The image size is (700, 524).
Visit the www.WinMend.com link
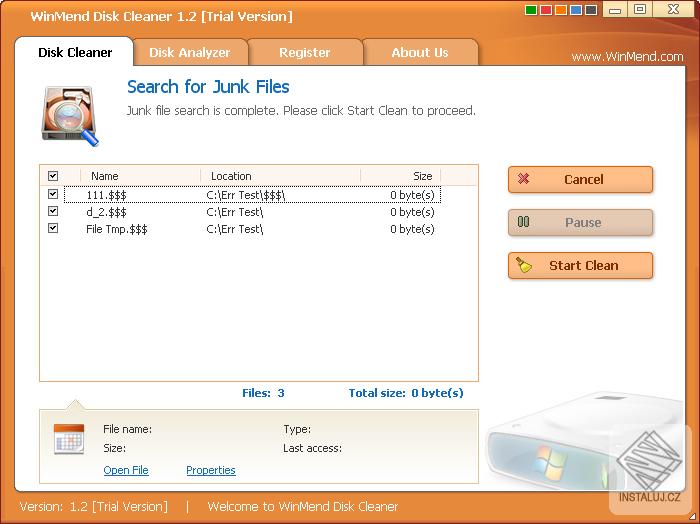(627, 57)
